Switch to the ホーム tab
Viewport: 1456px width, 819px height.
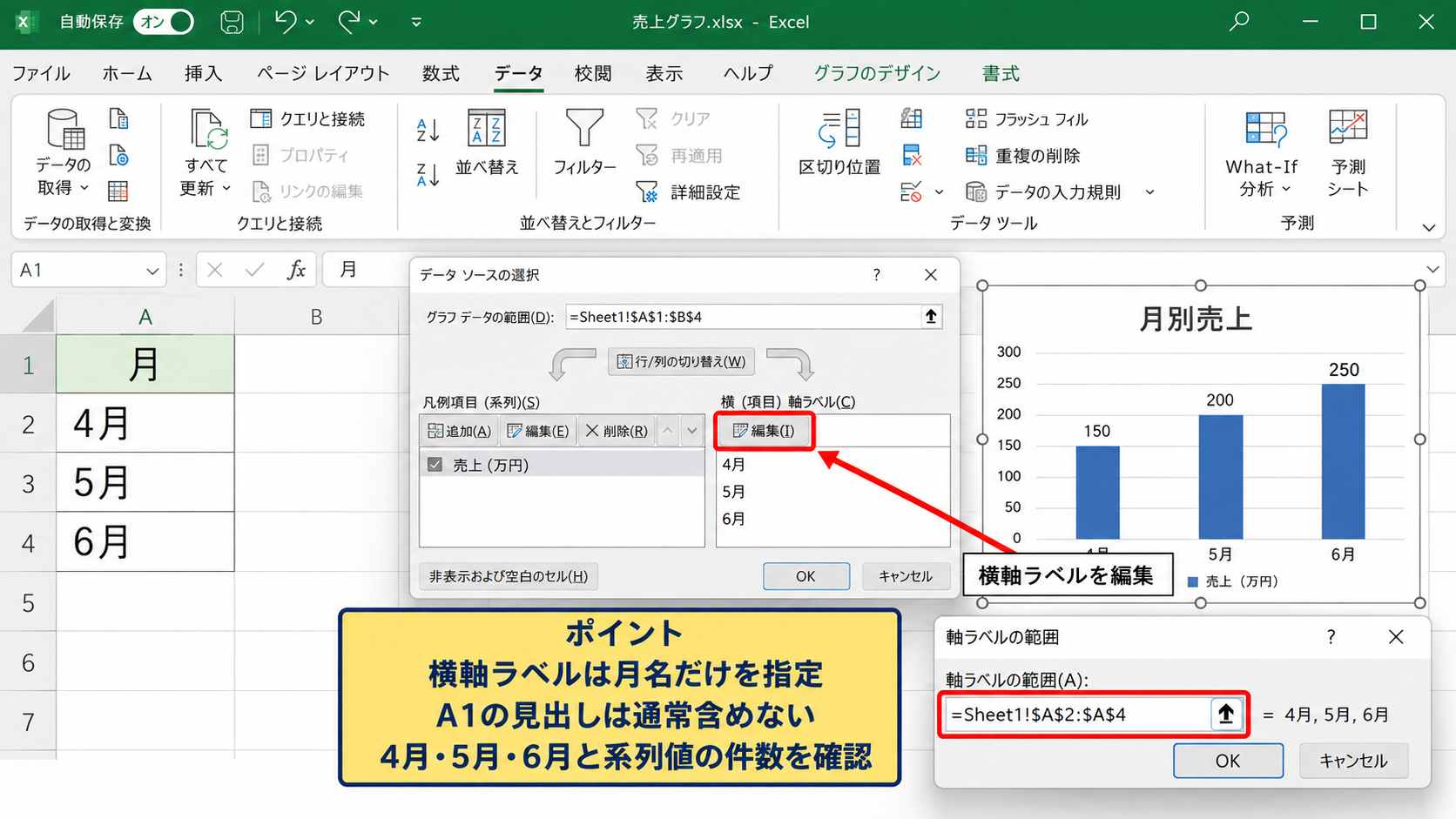[127, 74]
